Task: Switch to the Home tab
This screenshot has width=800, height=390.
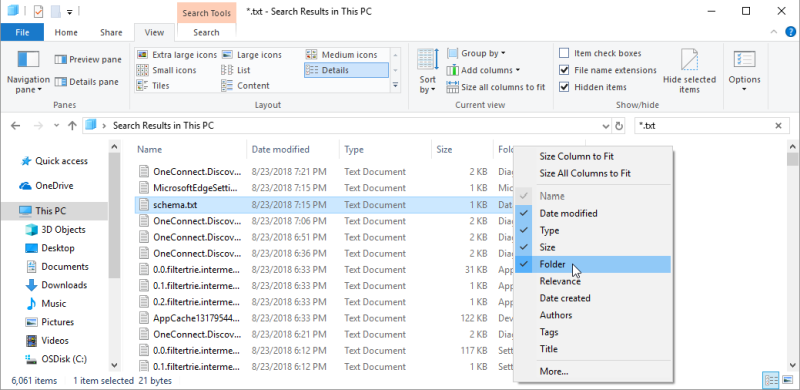Action: click(x=66, y=32)
